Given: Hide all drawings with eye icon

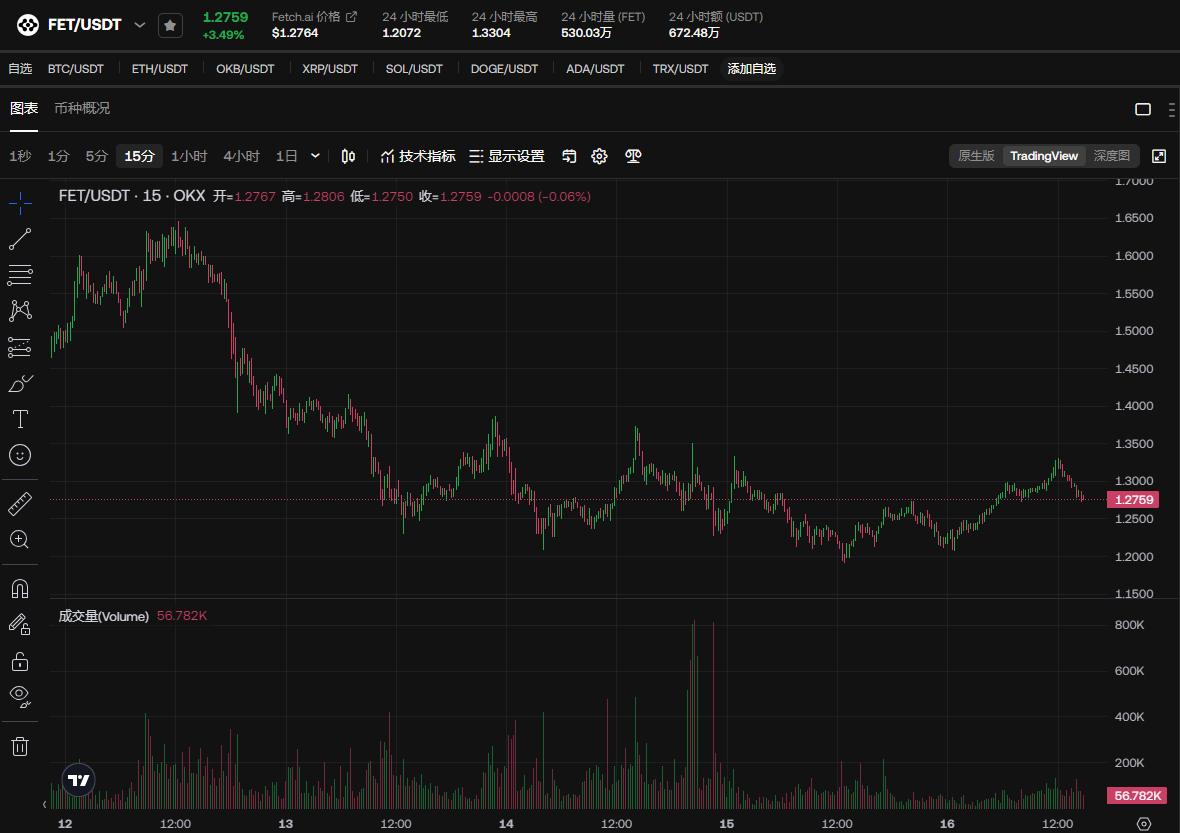Looking at the screenshot, I should [20, 695].
